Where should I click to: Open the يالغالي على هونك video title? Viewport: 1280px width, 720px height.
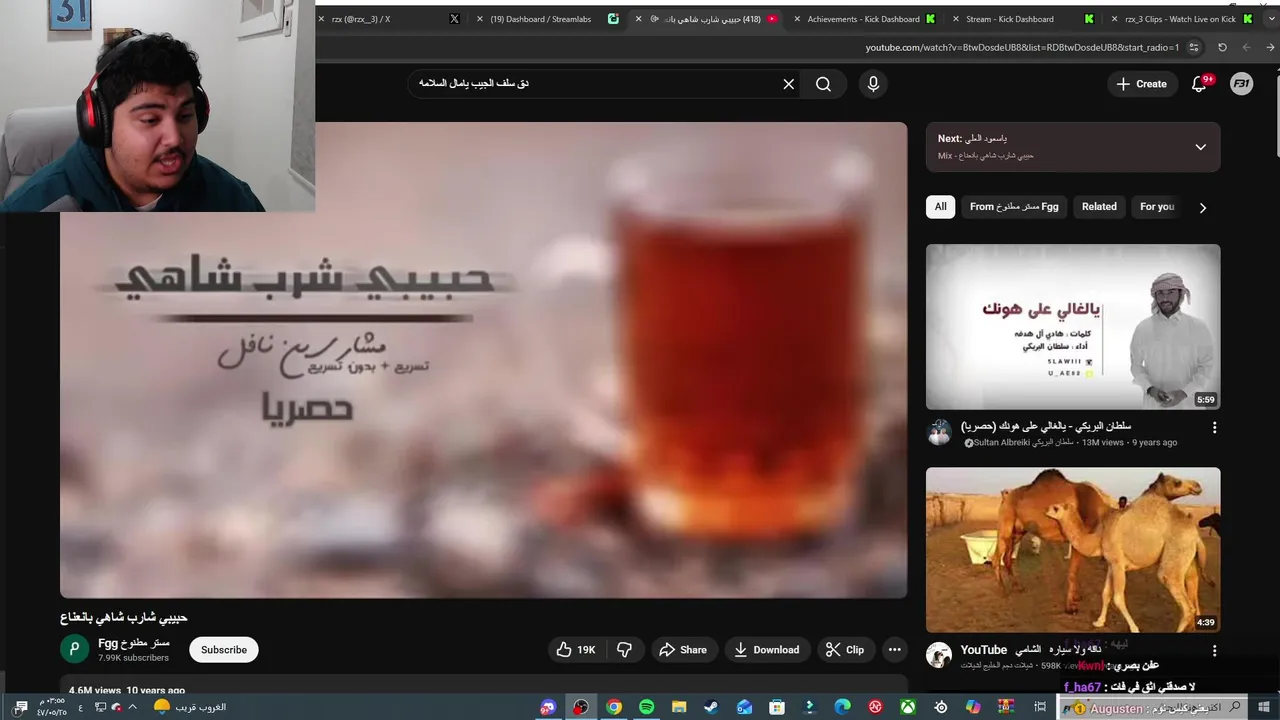pos(1046,426)
